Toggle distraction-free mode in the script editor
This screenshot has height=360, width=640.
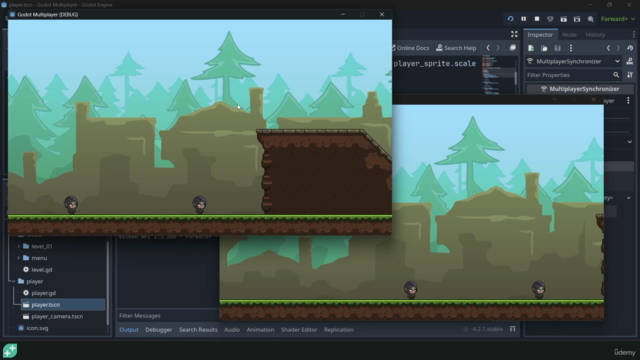[x=514, y=34]
